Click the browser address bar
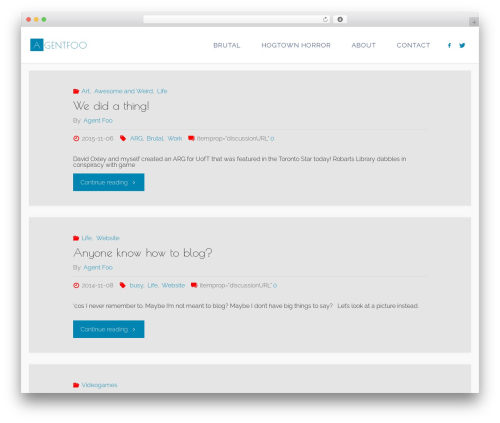The height and width of the screenshot is (423, 500). click(x=237, y=19)
